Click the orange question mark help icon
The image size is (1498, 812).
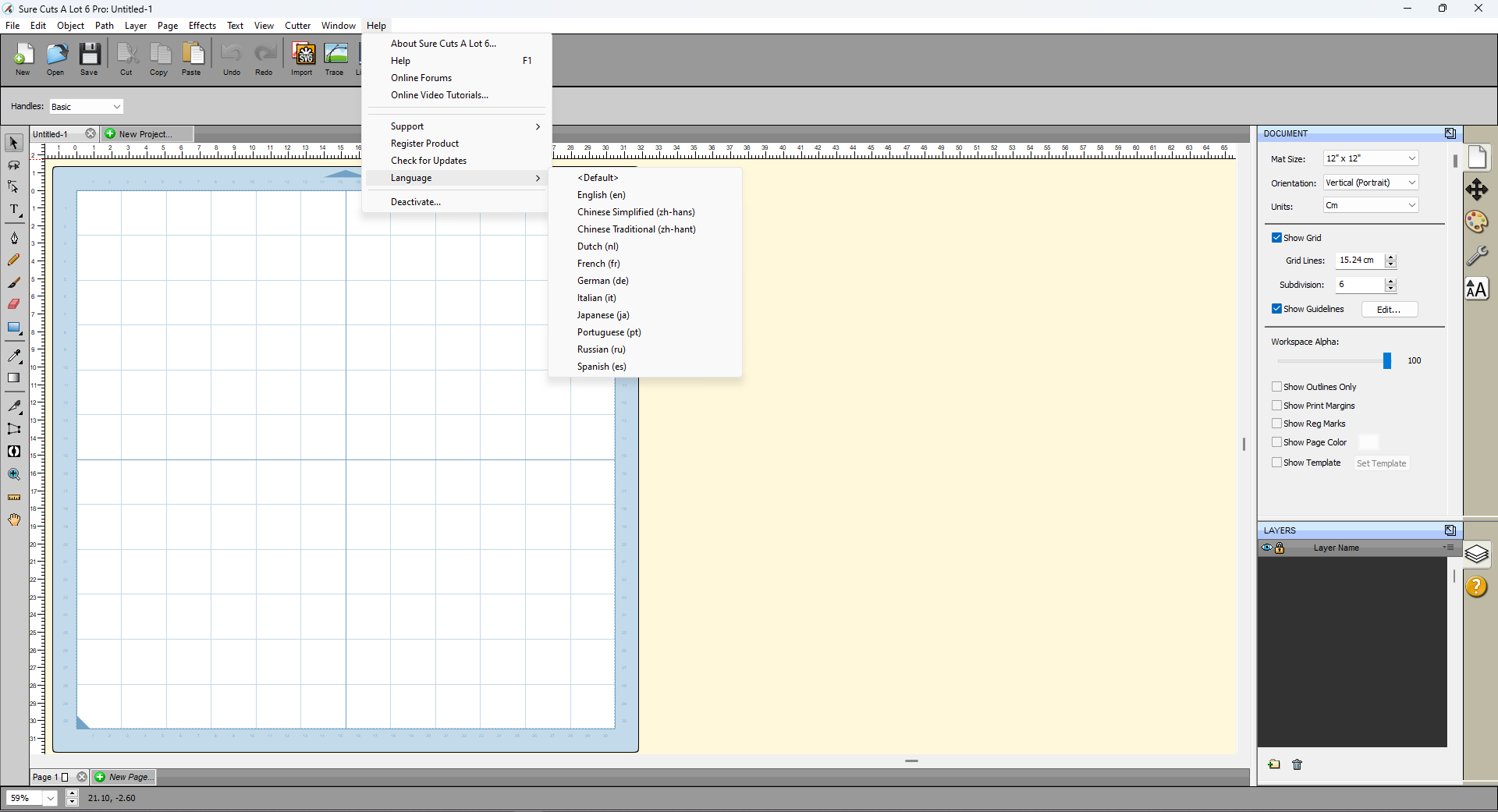[x=1476, y=587]
